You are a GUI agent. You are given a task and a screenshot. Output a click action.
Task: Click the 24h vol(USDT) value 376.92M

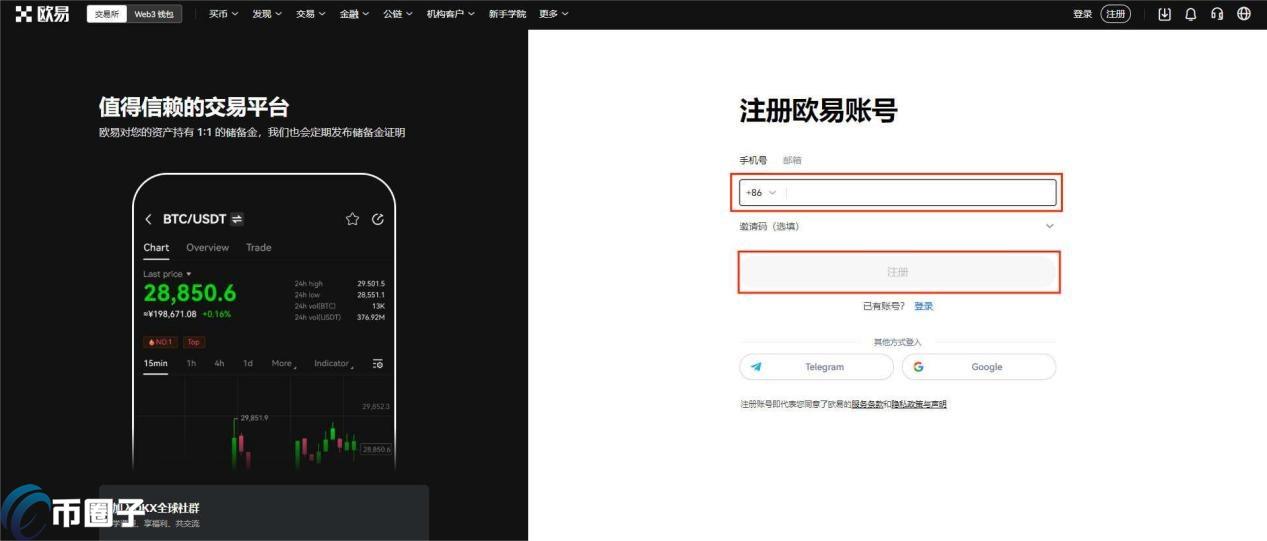pos(369,317)
